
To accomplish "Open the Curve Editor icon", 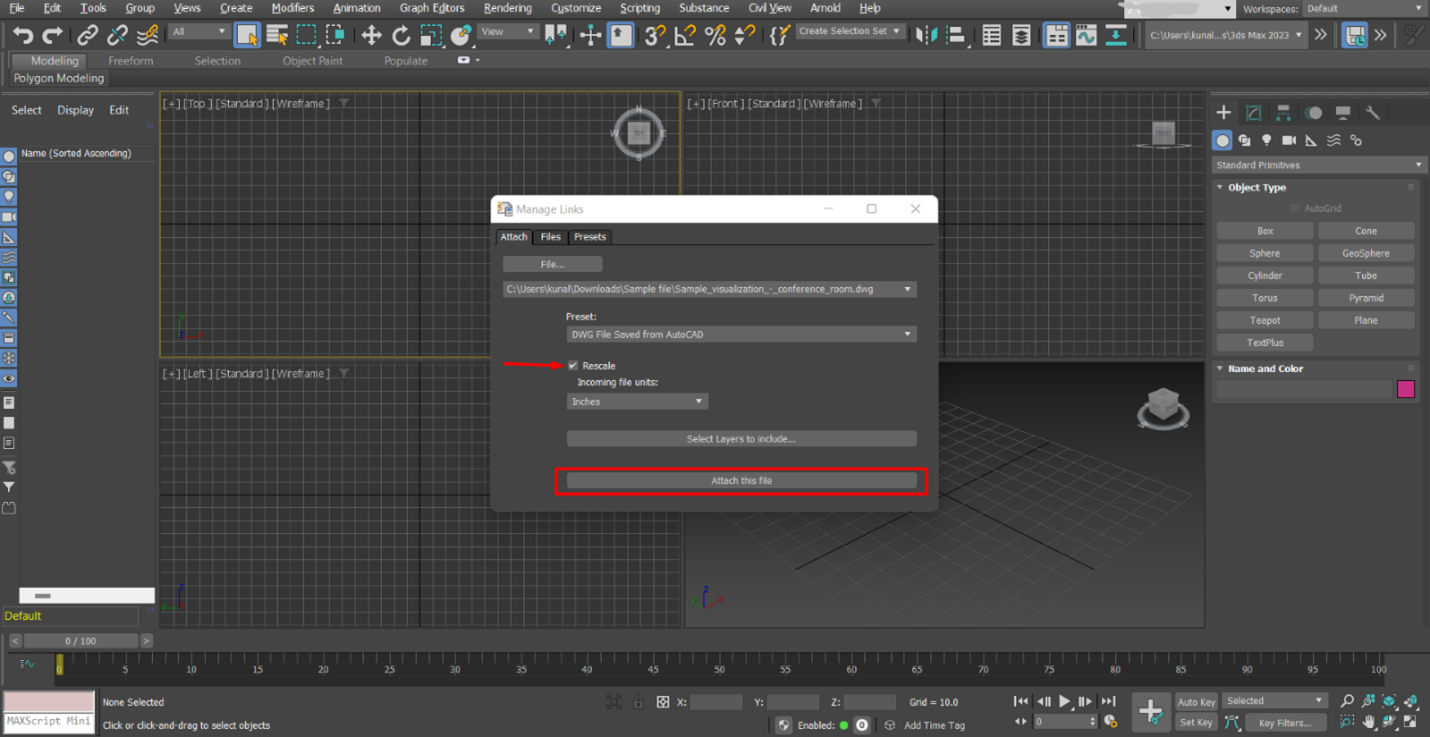I will [x=1087, y=35].
